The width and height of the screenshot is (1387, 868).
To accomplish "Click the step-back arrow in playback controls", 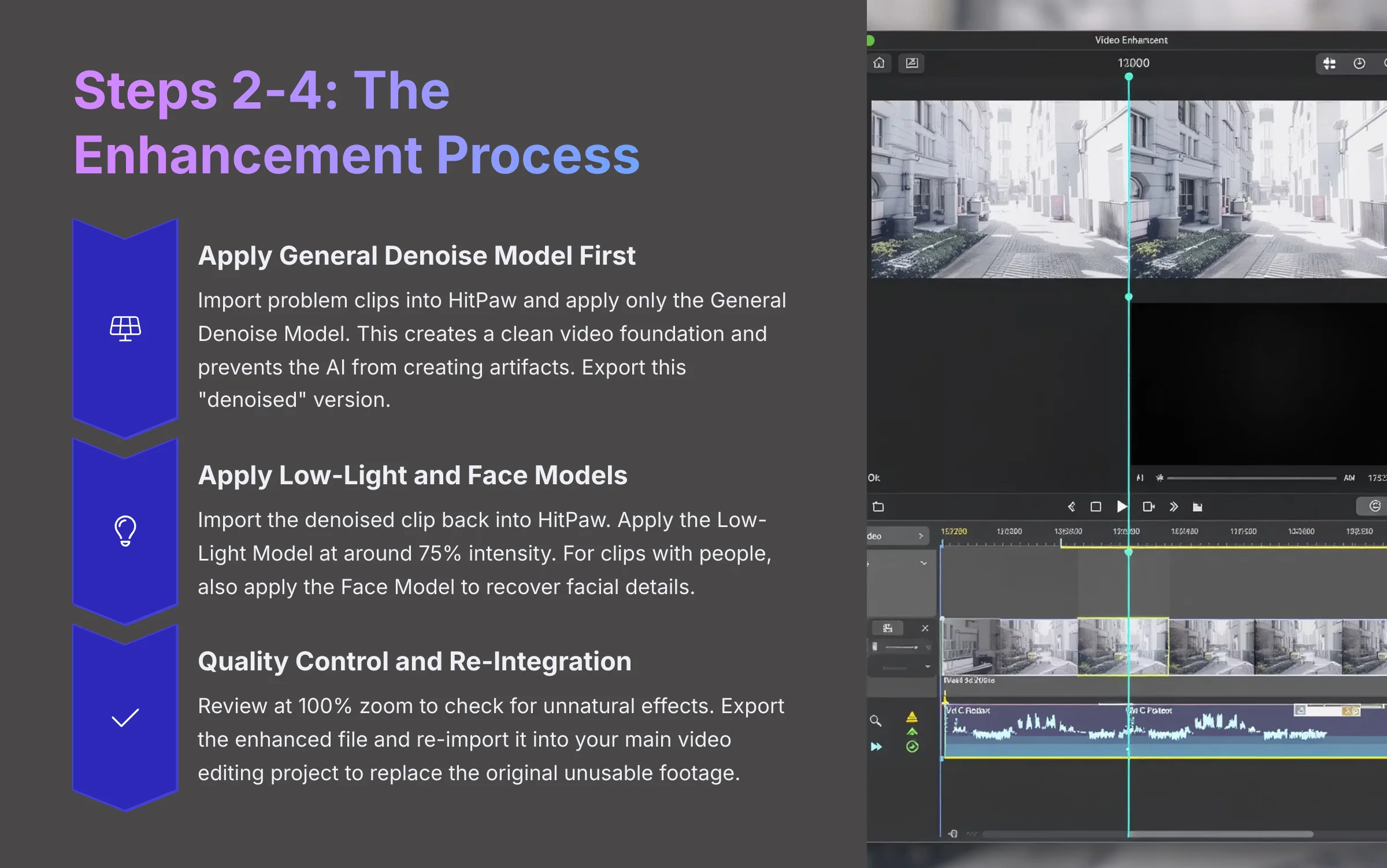I will click(x=1071, y=507).
